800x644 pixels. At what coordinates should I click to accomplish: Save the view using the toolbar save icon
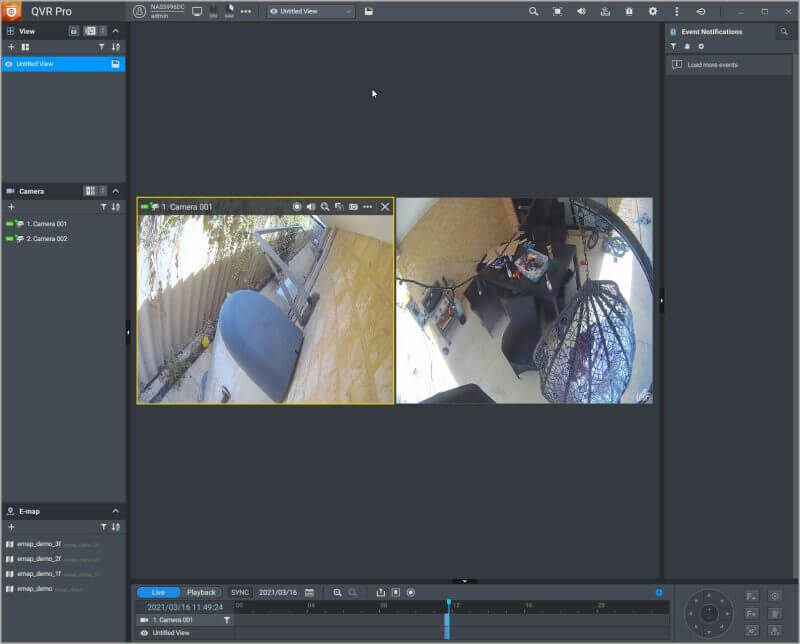(x=368, y=11)
